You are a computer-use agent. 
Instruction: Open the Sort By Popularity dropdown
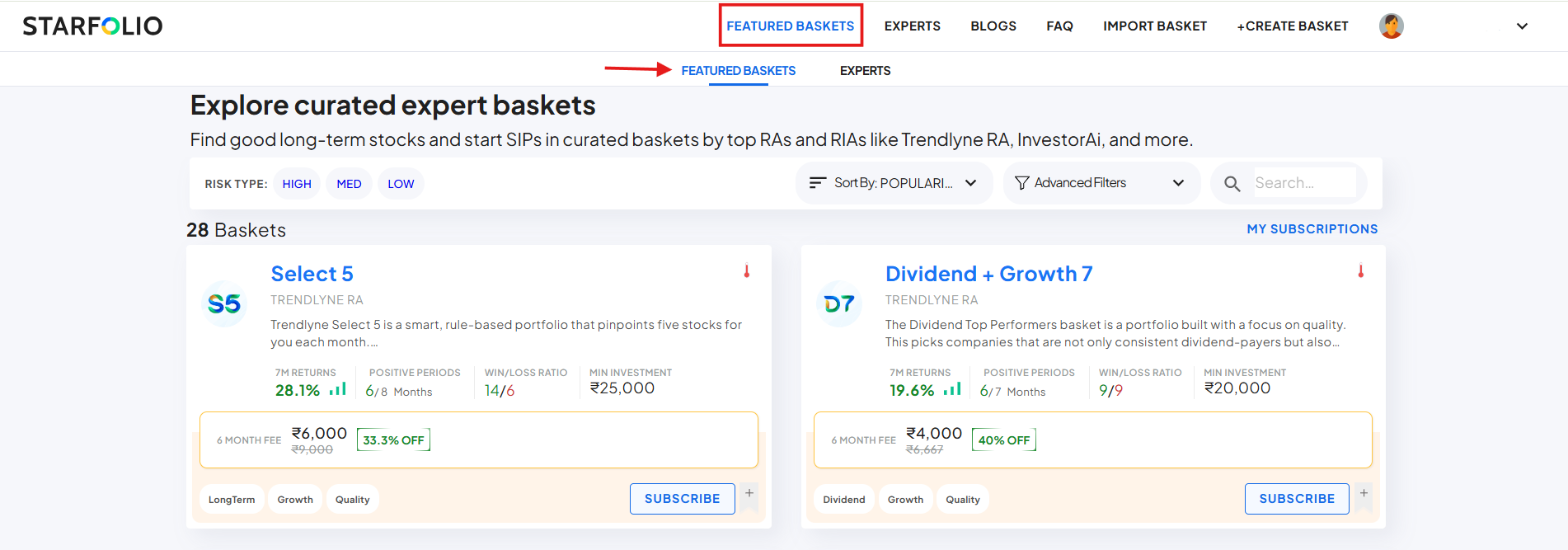pos(894,183)
